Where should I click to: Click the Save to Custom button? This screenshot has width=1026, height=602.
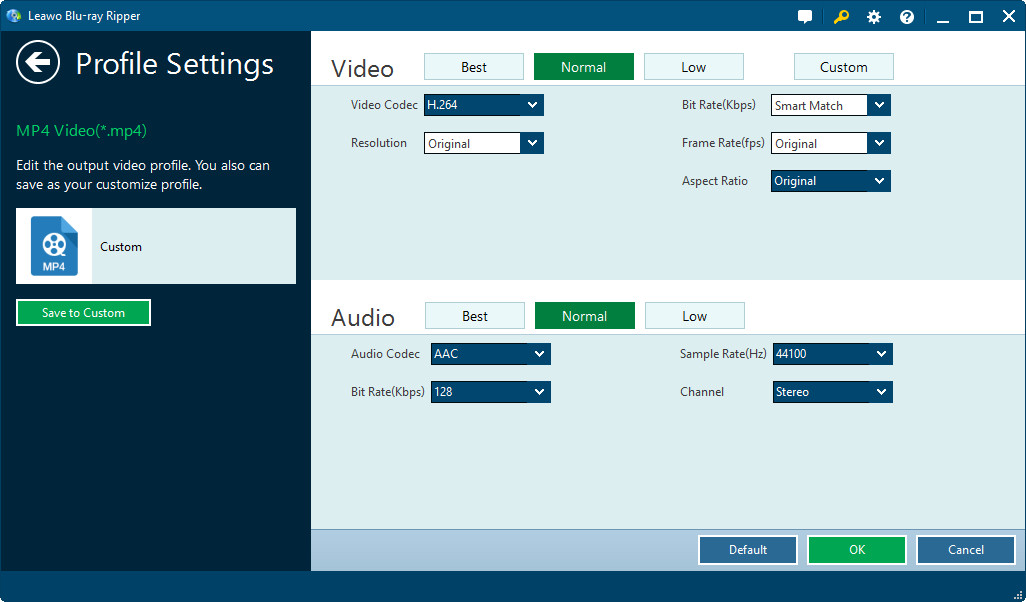point(83,313)
